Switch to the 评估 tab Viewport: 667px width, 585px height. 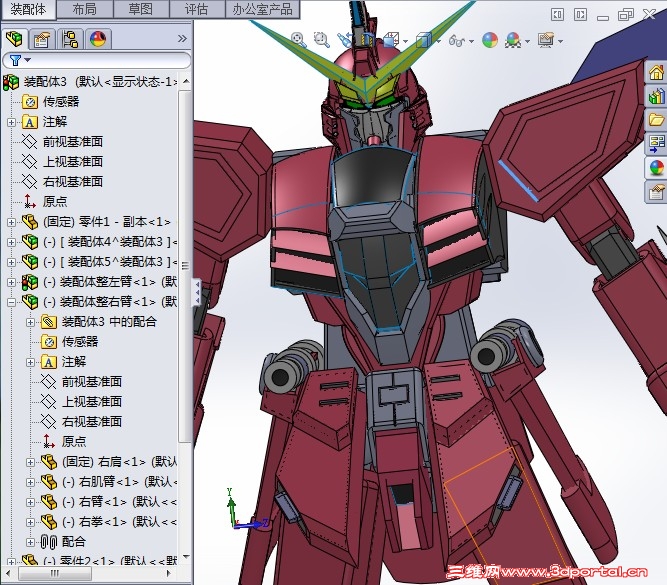tap(197, 9)
